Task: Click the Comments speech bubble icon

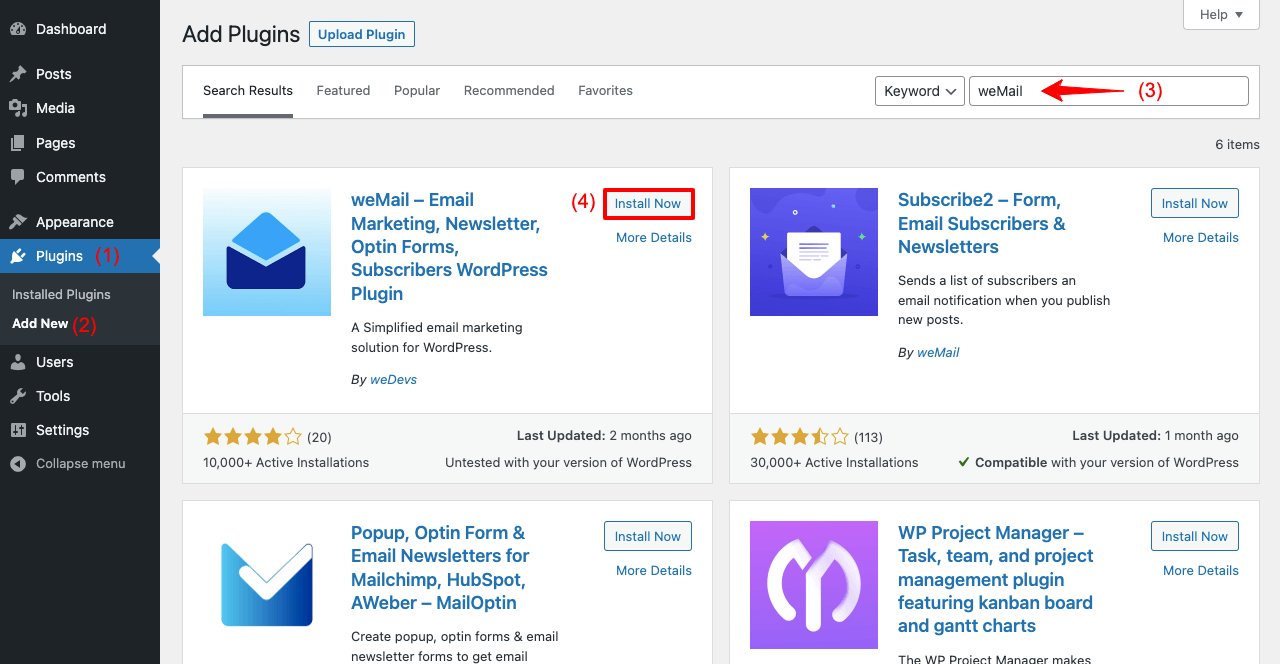Action: tap(18, 177)
